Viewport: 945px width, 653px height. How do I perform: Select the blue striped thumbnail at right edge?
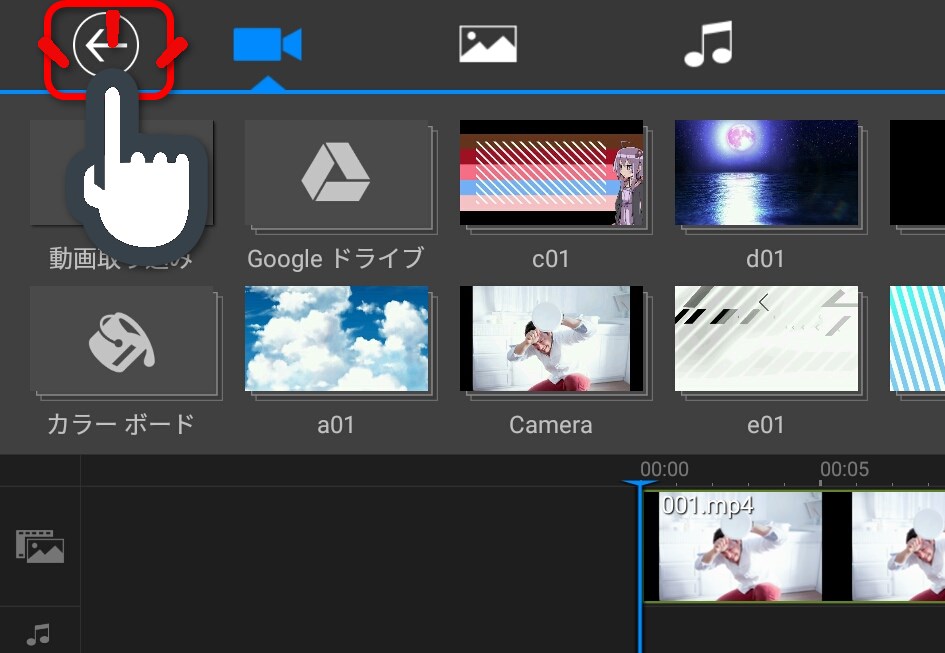pyautogui.click(x=918, y=339)
